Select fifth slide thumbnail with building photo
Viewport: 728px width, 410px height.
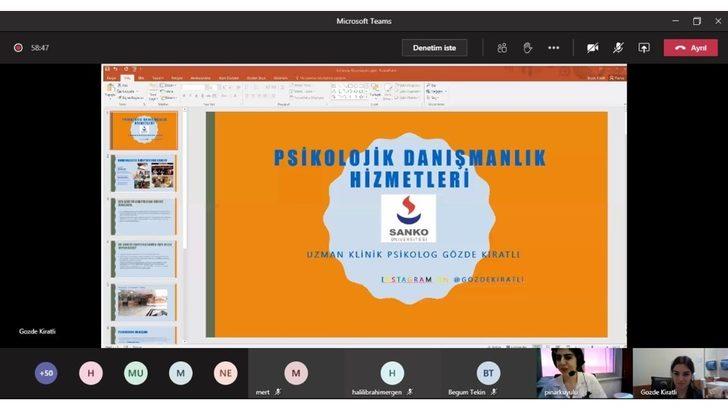(x=144, y=301)
